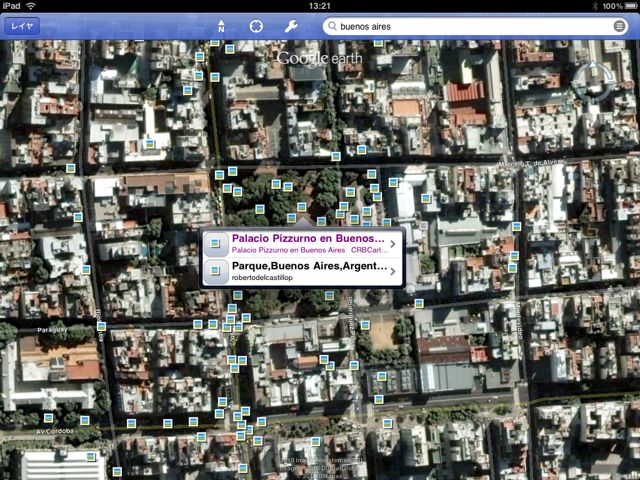Tap the Bluetooth status icon
The width and height of the screenshot is (640, 480).
[595, 6]
